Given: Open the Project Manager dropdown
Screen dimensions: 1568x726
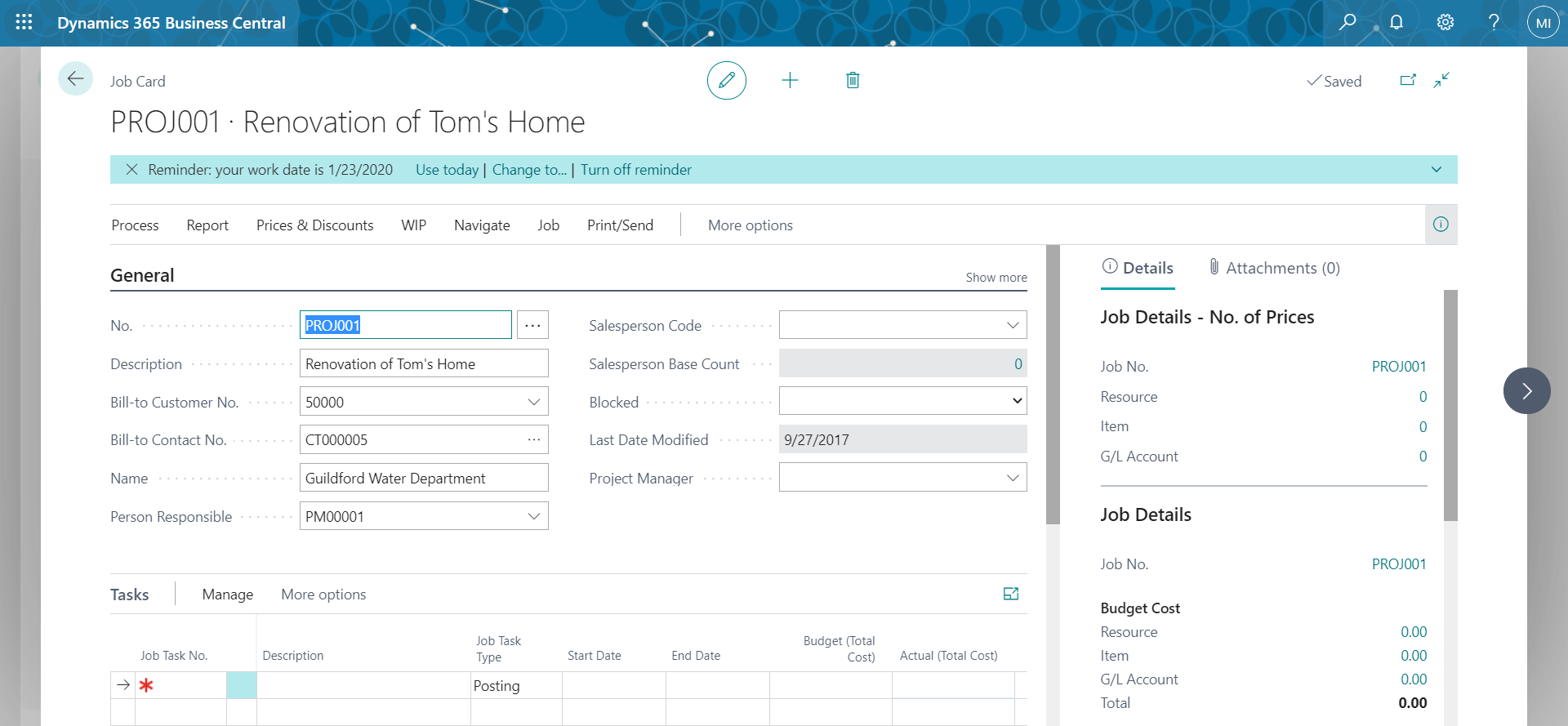Looking at the screenshot, I should [x=1013, y=478].
